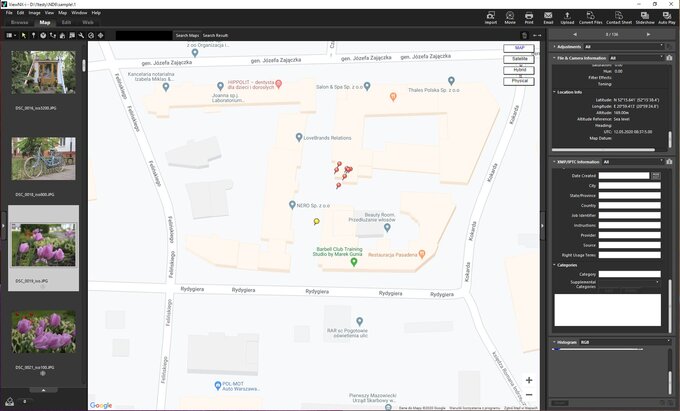The width and height of the screenshot is (680, 411).
Task: Open the Help menu
Action: point(96,13)
